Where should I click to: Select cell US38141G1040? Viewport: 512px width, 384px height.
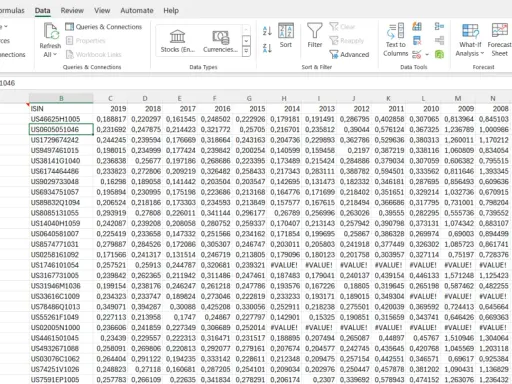click(x=61, y=161)
